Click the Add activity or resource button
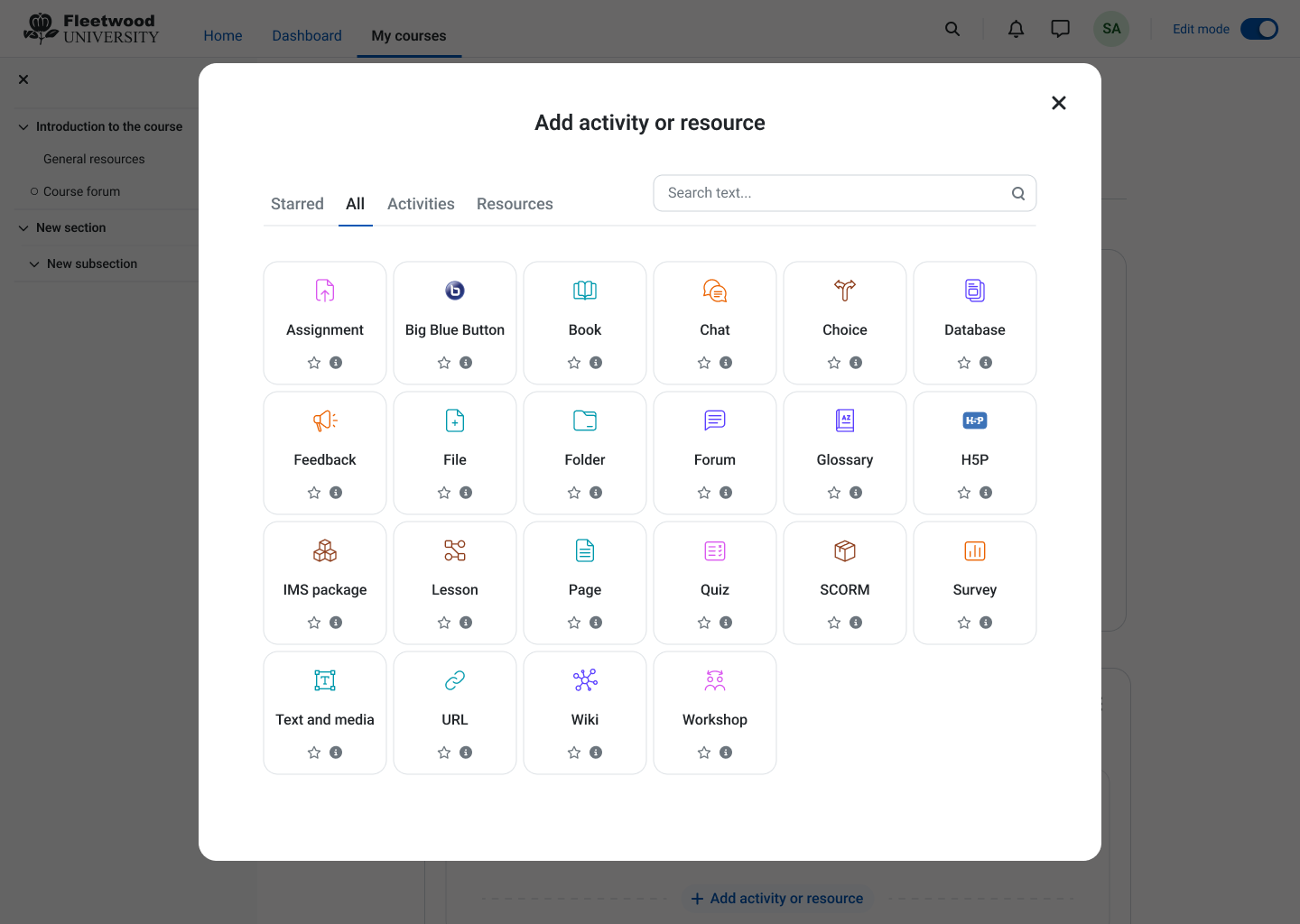Viewport: 1300px width, 924px height. point(776,898)
